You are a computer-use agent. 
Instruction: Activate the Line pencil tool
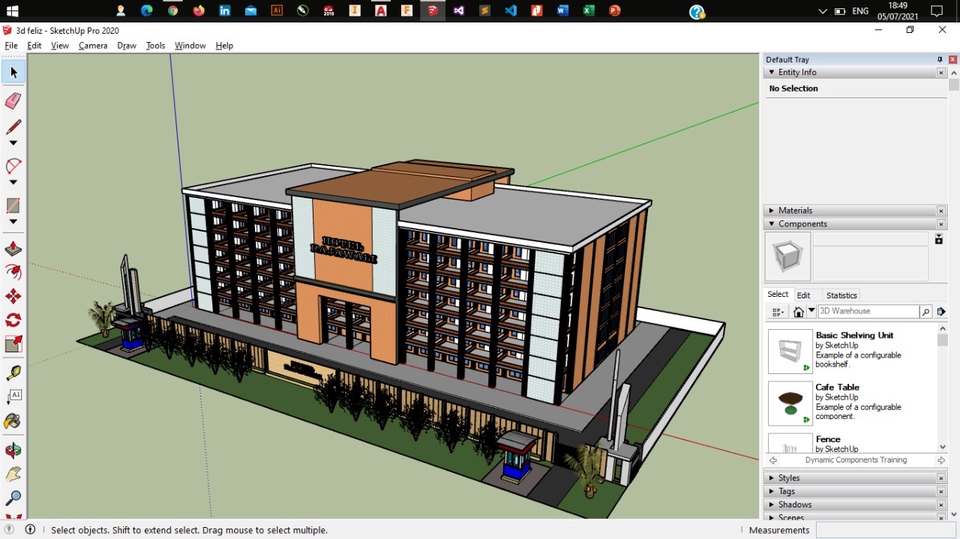pos(13,126)
